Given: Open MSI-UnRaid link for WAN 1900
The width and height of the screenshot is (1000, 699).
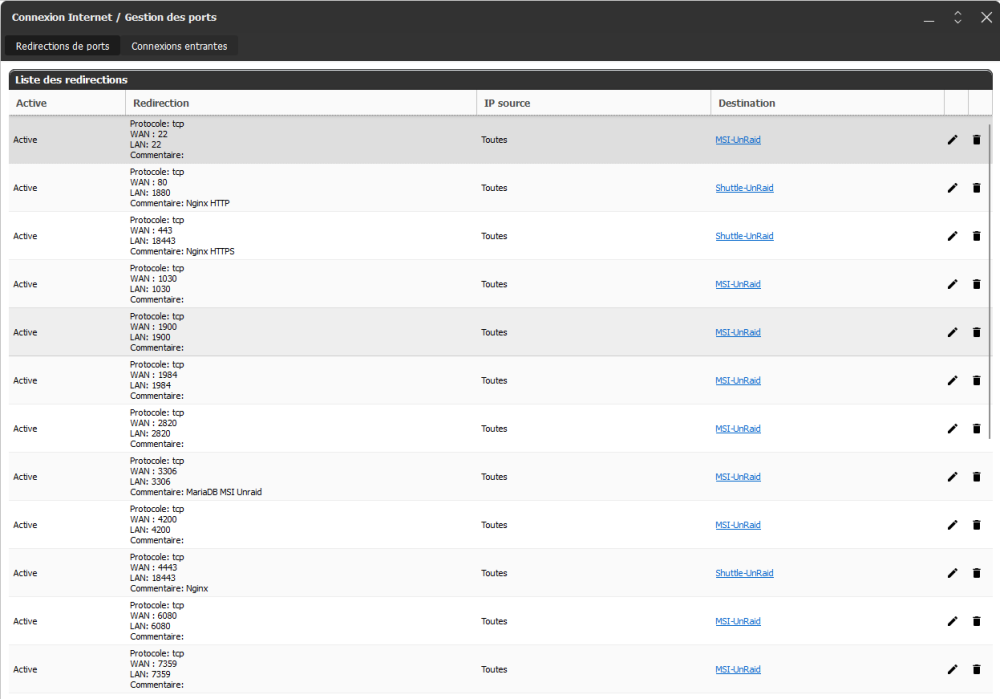Looking at the screenshot, I should [x=738, y=332].
